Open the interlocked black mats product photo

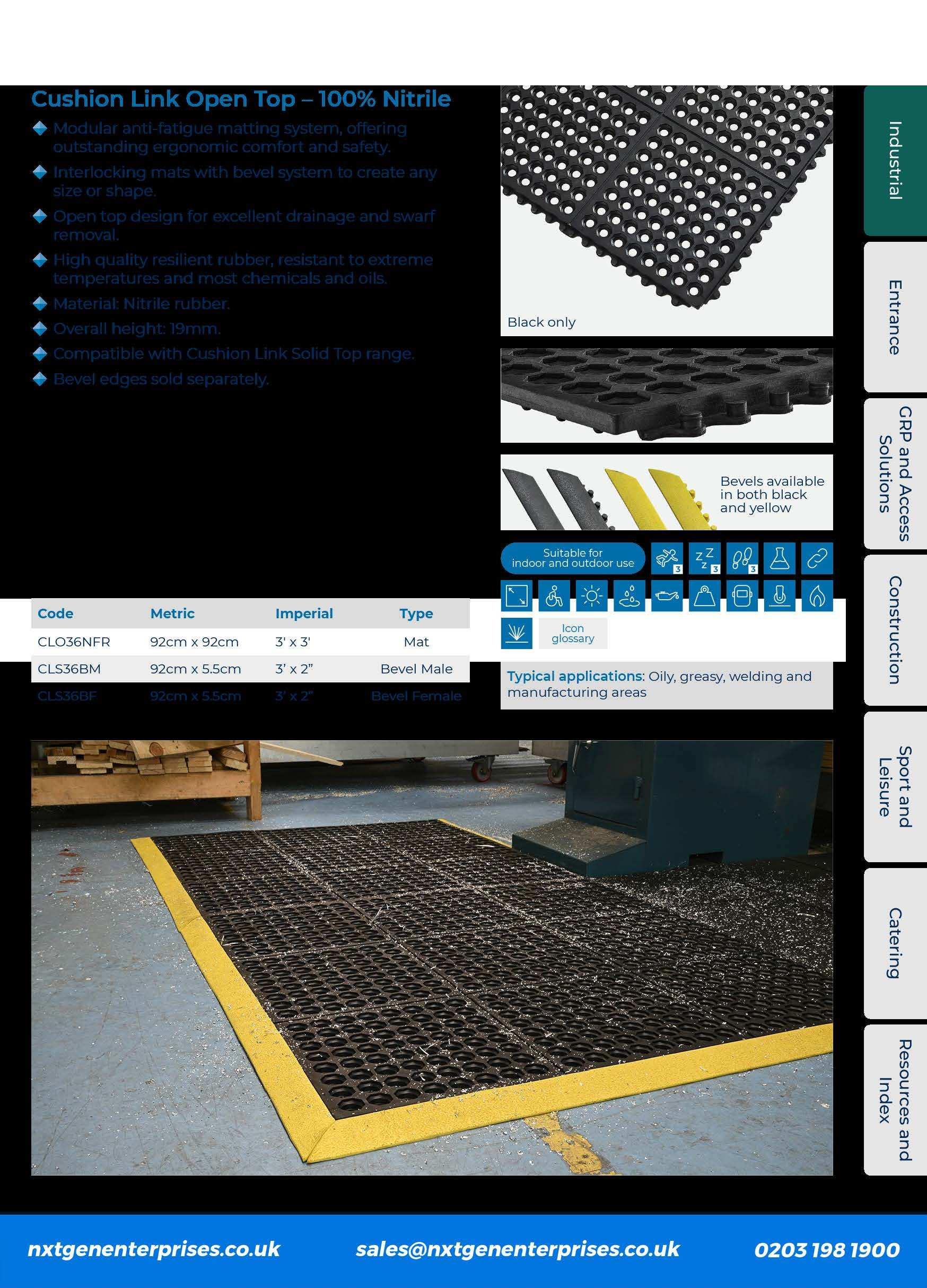[x=667, y=211]
